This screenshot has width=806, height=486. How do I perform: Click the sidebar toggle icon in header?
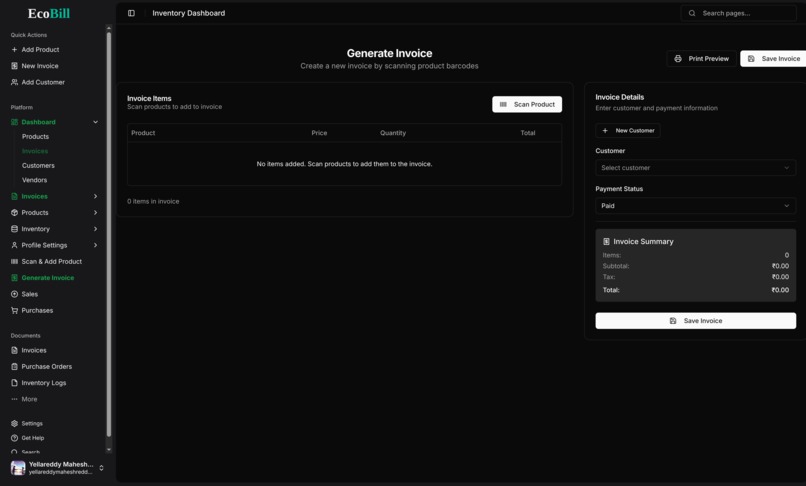131,13
